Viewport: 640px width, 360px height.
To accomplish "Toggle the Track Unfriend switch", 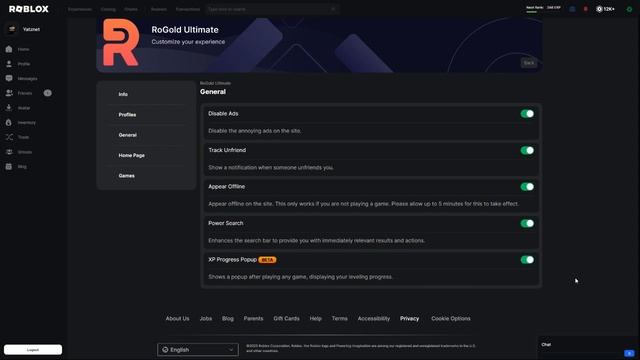I will pyautogui.click(x=527, y=150).
